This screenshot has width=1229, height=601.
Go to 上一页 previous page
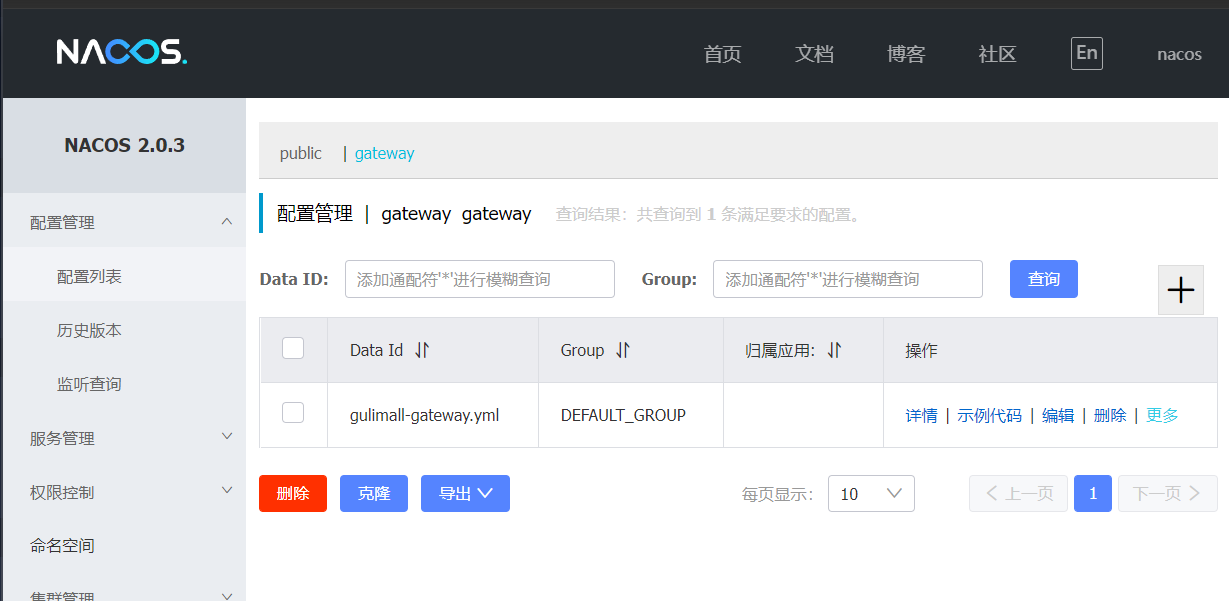(1019, 493)
